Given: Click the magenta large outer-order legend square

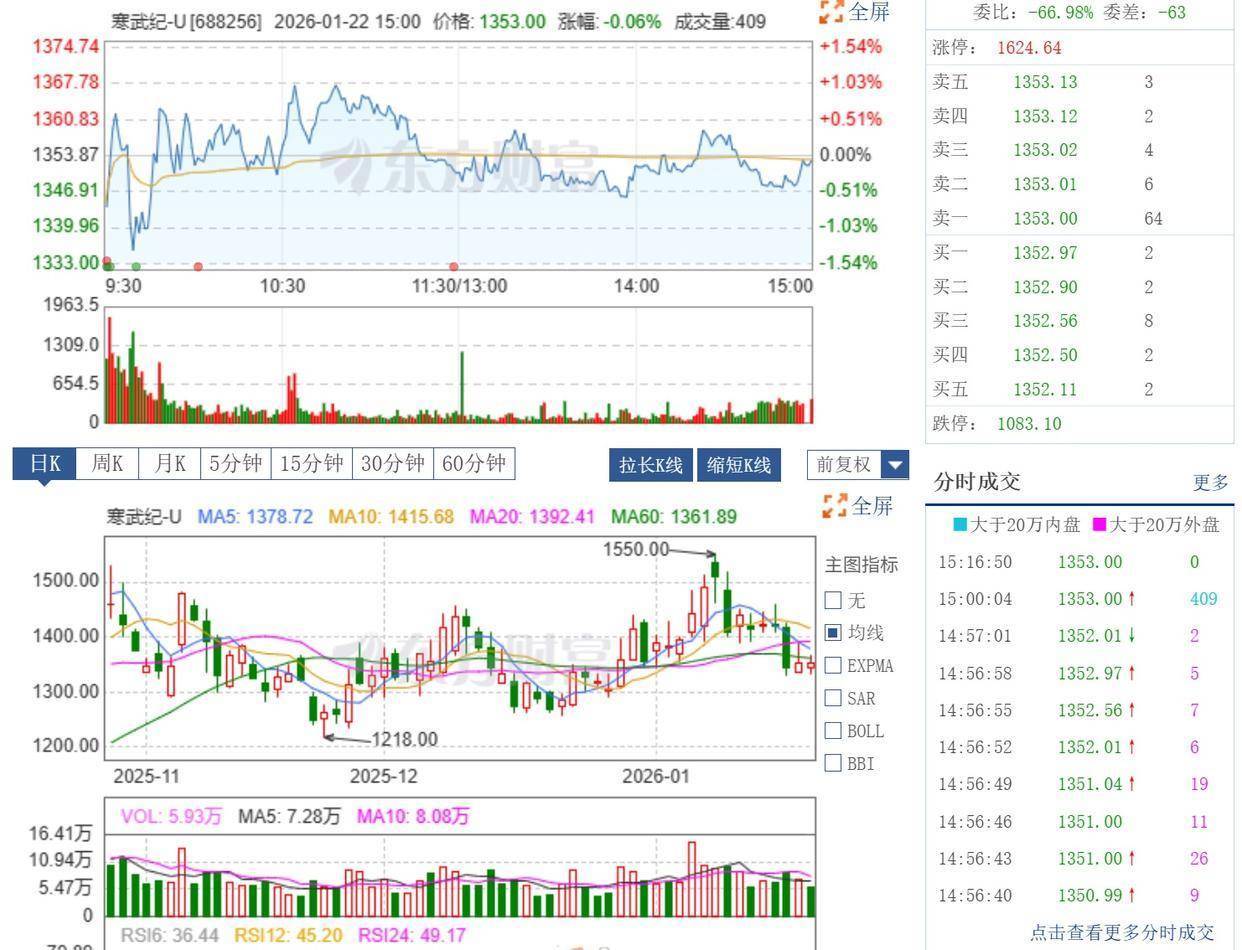Looking at the screenshot, I should pyautogui.click(x=1099, y=525).
